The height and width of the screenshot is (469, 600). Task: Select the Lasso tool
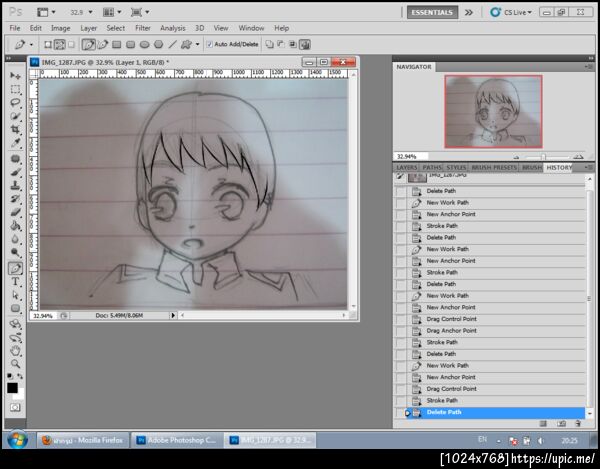(x=15, y=103)
